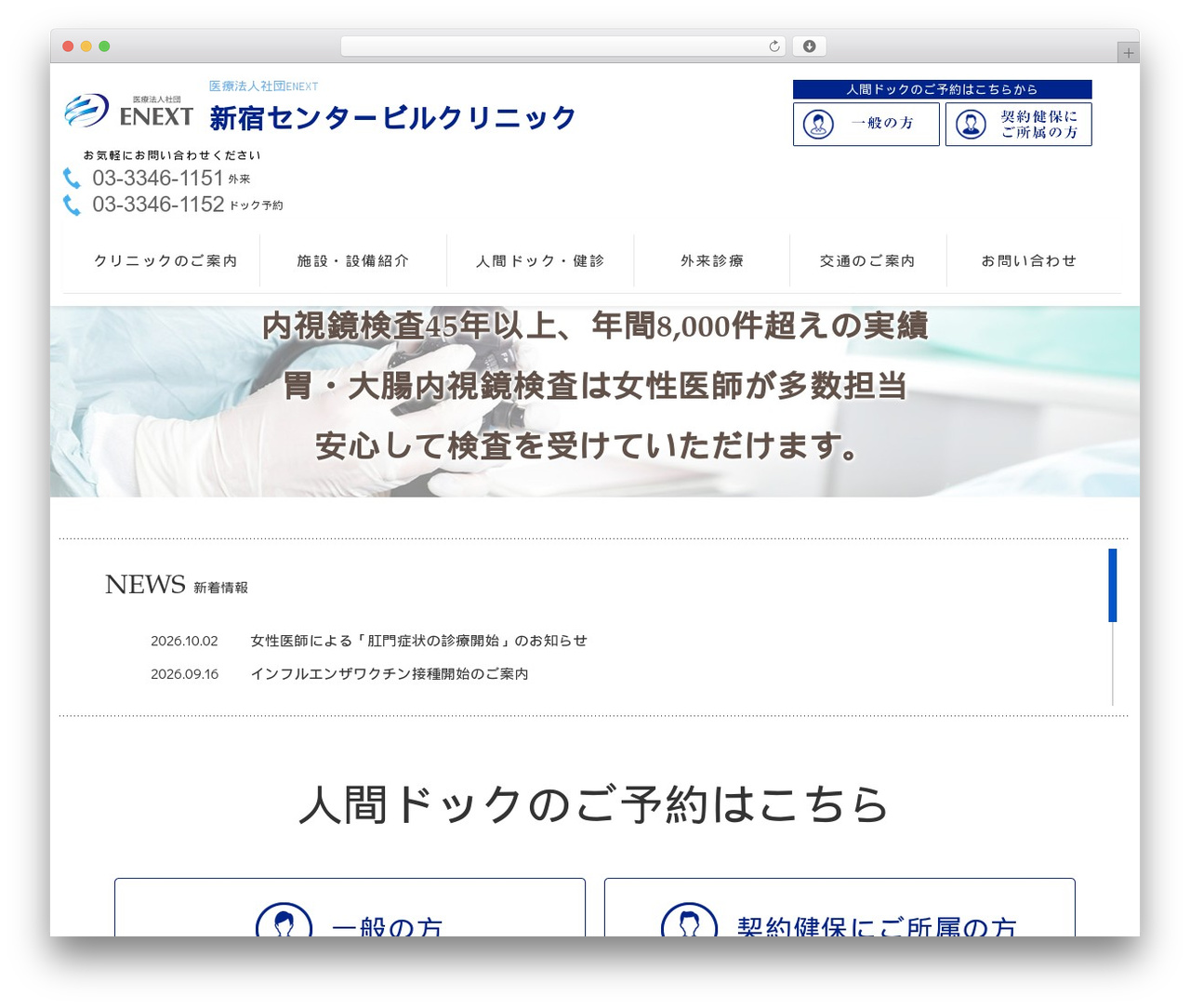Open a new browser tab with plus
The width and height of the screenshot is (1190, 1008).
1128,53
